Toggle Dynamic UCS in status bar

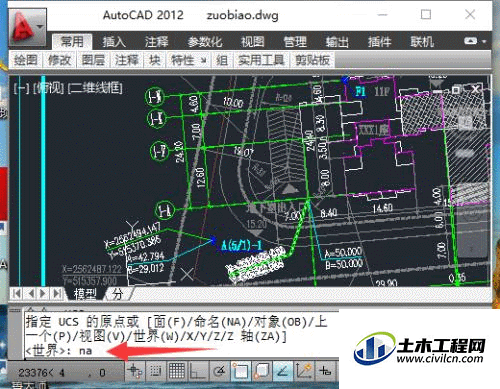[303, 371]
